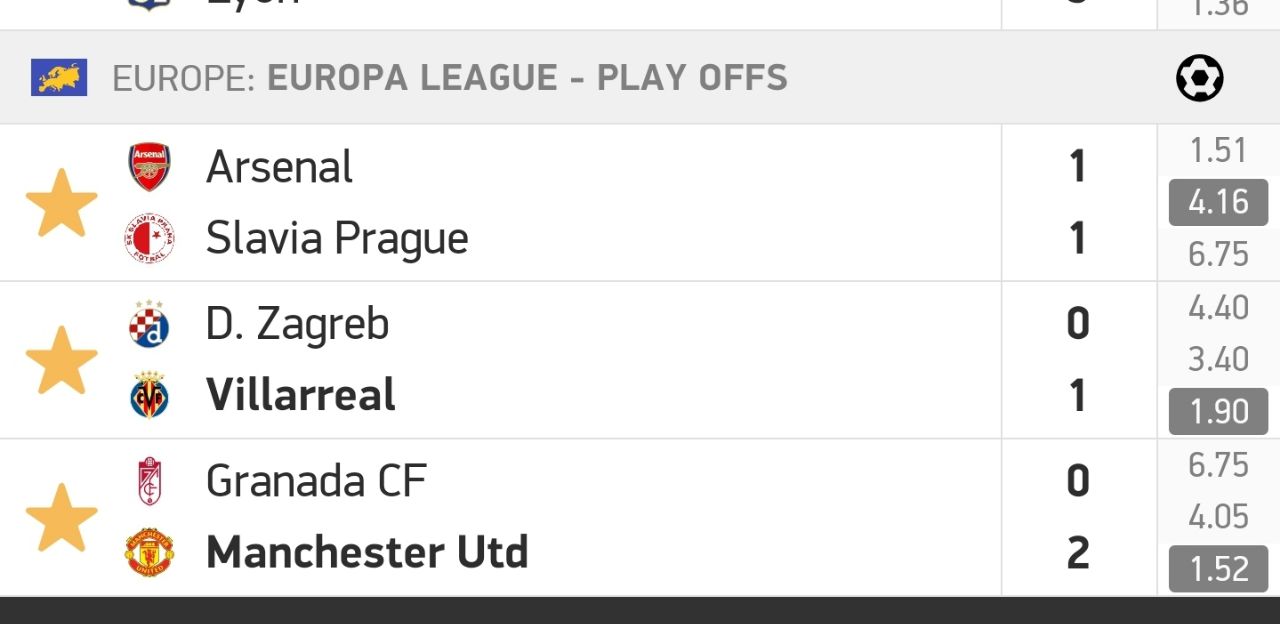Click the Granada CF club crest
This screenshot has width=1280, height=624.
point(149,481)
